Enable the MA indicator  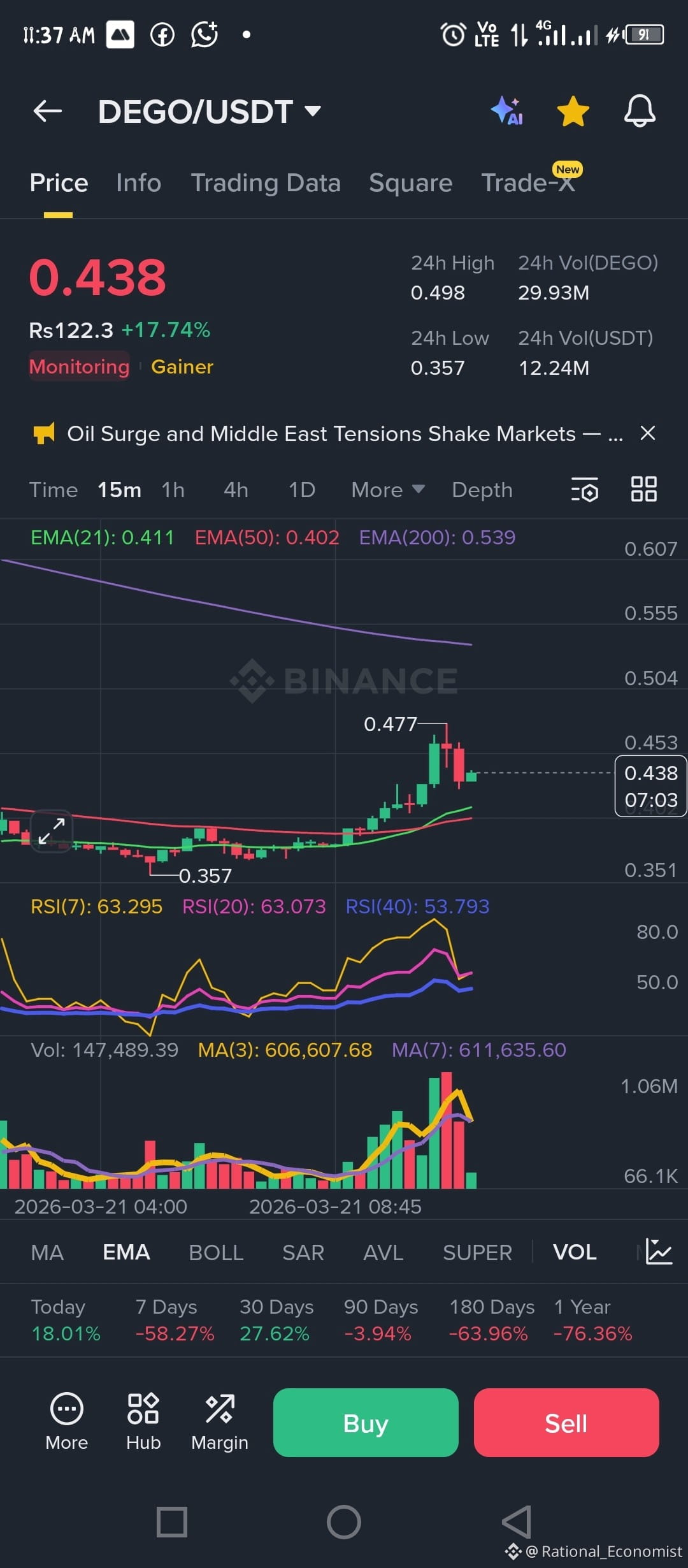(47, 1252)
